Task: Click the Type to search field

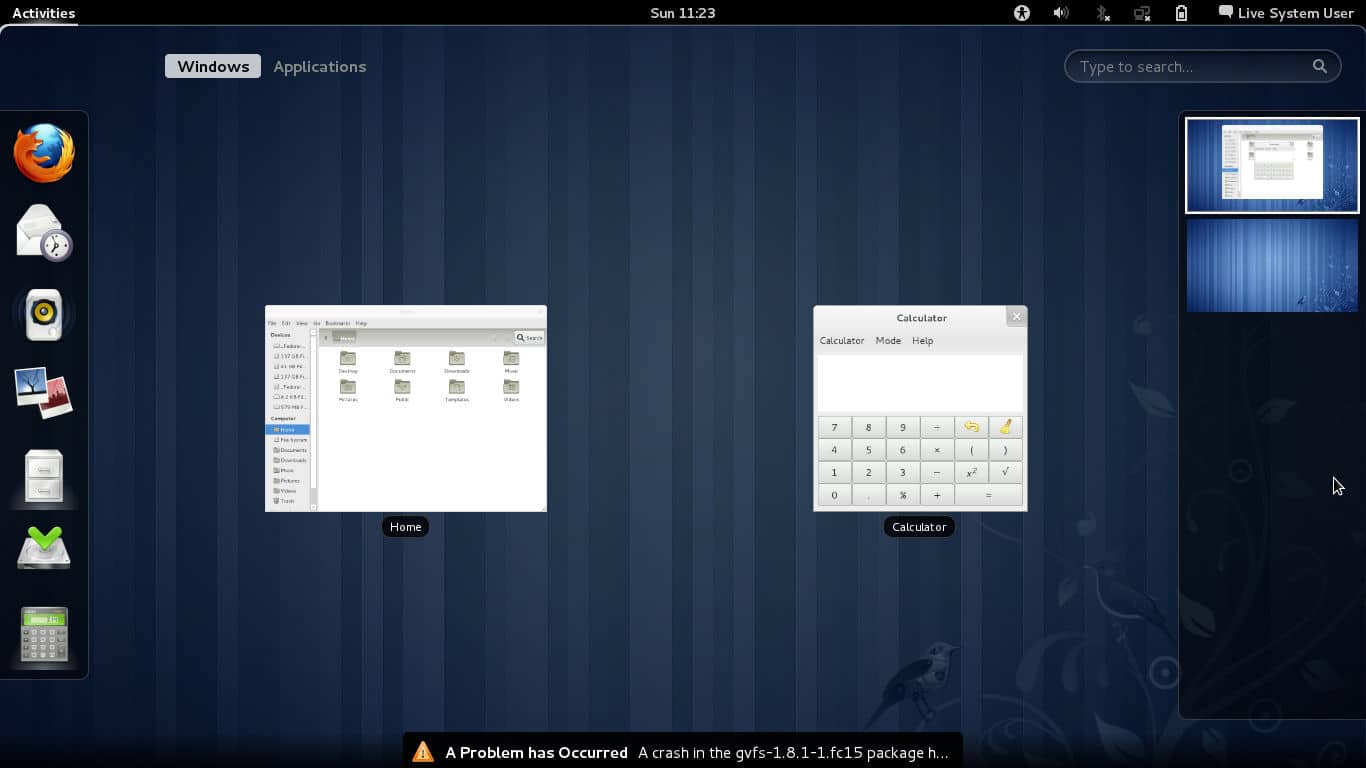Action: point(1190,67)
